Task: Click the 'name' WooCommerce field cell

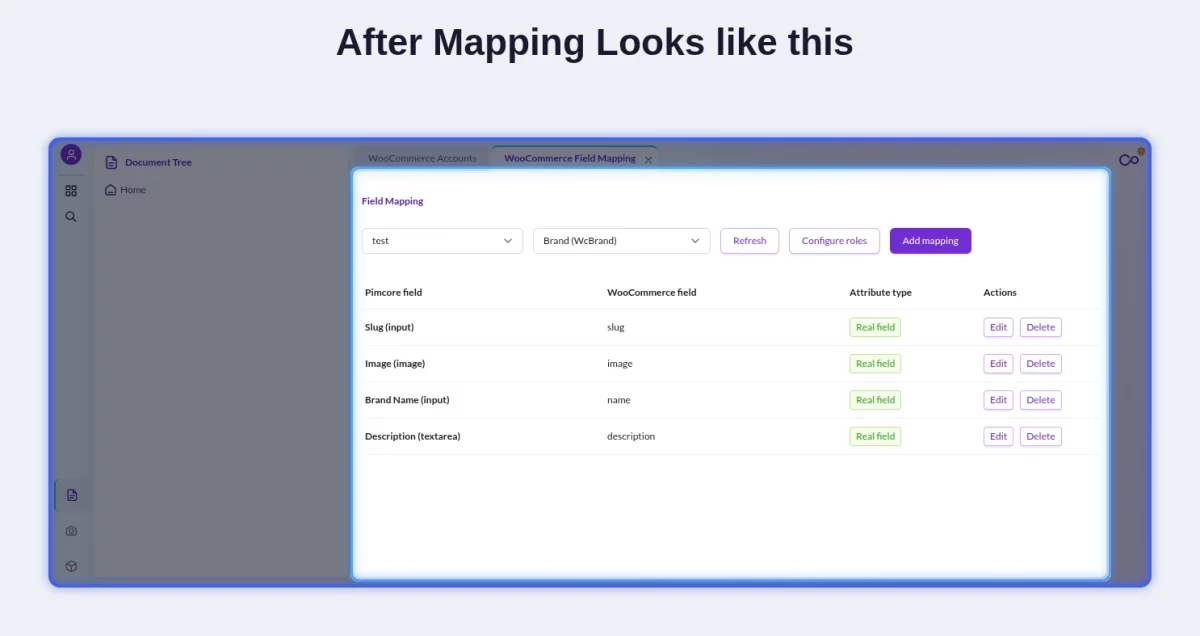Action: [619, 400]
